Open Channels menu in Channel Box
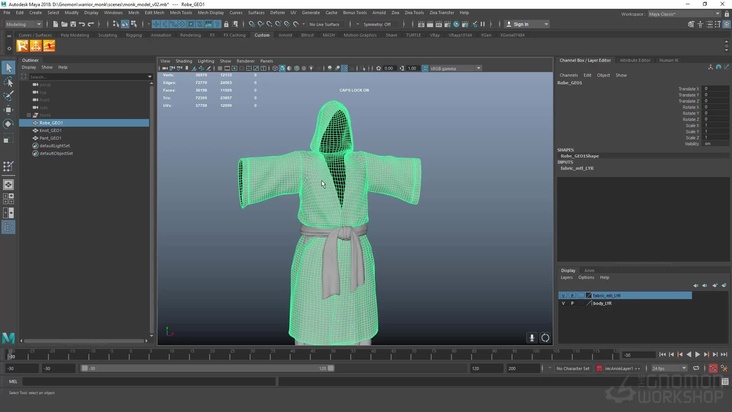Screen dimensions: 732x412 [x=569, y=75]
